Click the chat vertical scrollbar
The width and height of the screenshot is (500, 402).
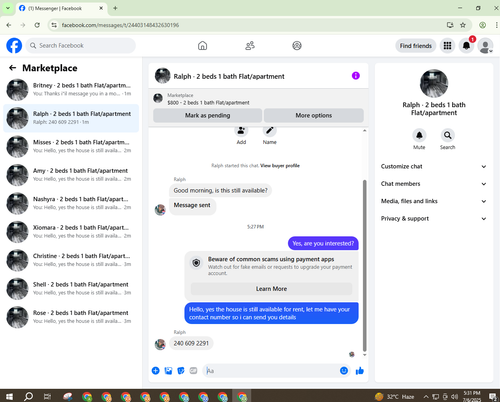point(364,265)
